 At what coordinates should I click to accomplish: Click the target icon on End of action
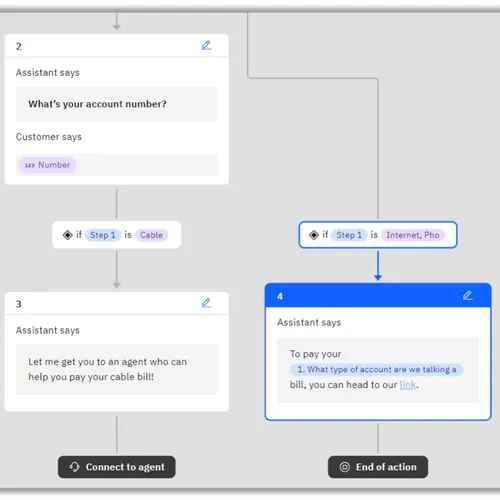click(345, 467)
